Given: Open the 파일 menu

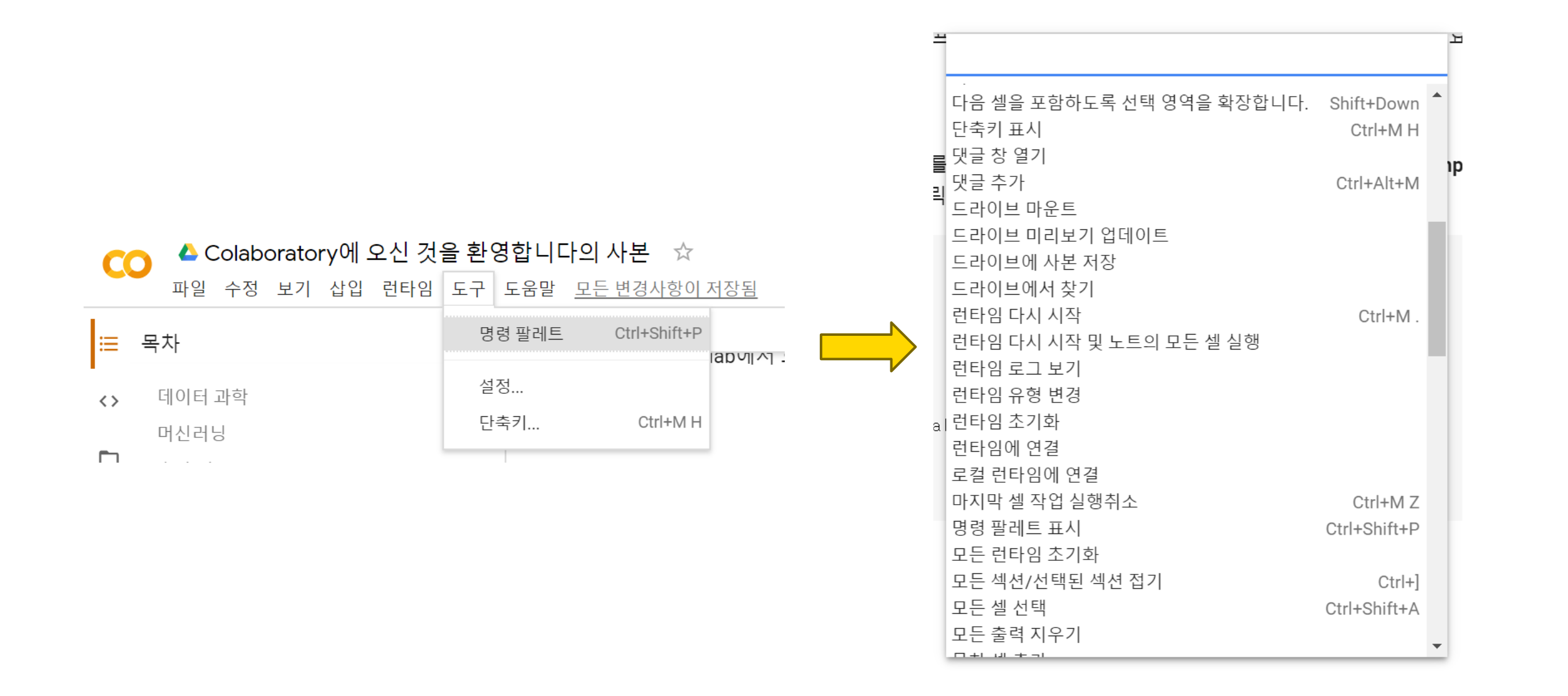Looking at the screenshot, I should coord(189,288).
